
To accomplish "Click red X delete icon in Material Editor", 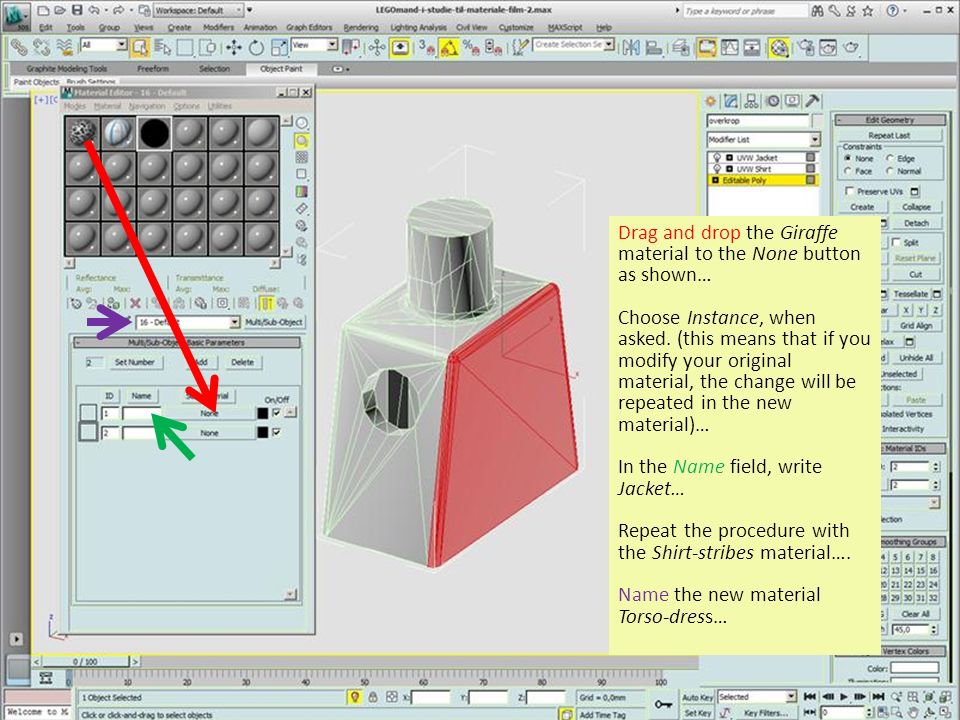I will pyautogui.click(x=135, y=303).
